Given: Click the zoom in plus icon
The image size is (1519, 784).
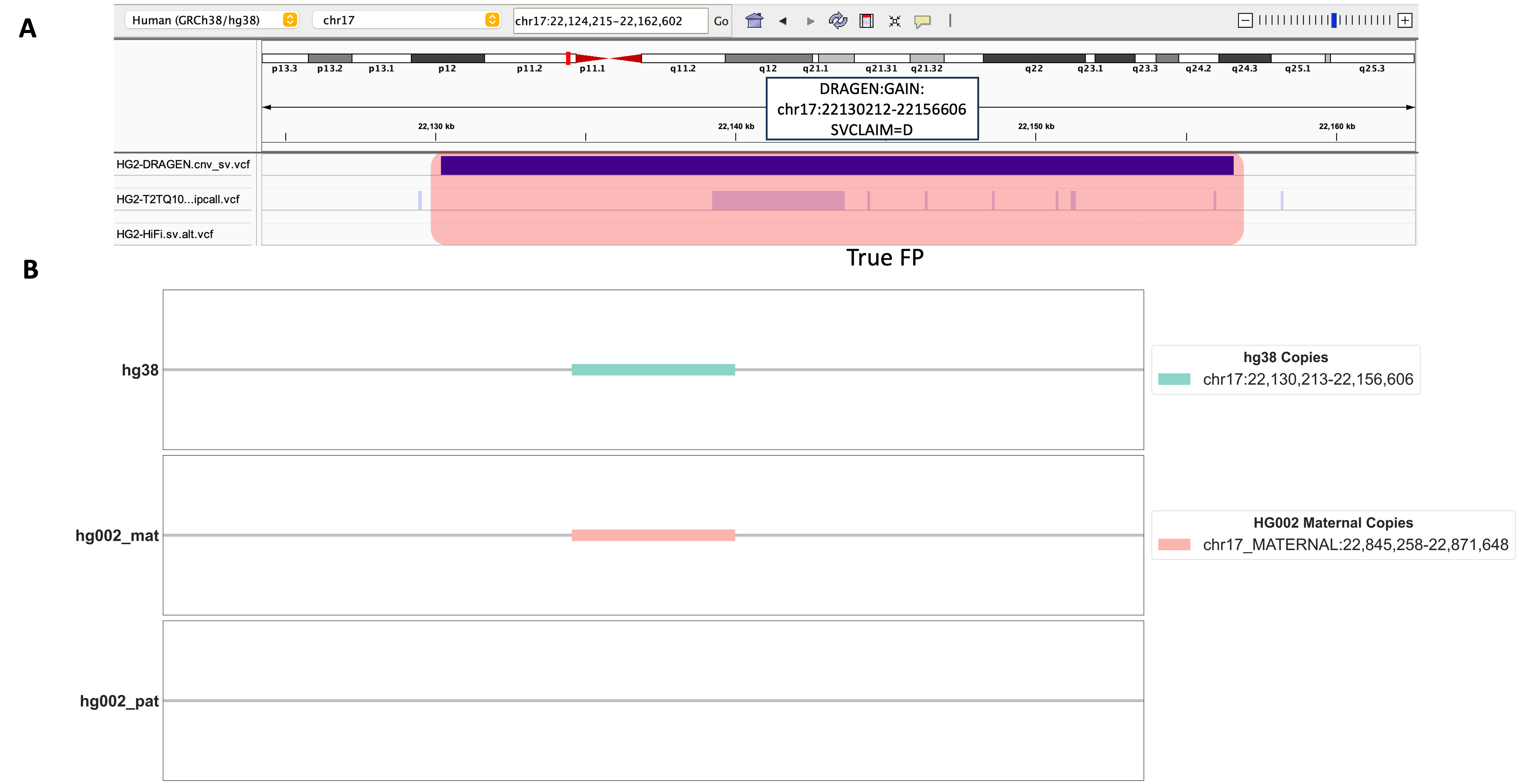Looking at the screenshot, I should tap(1405, 21).
